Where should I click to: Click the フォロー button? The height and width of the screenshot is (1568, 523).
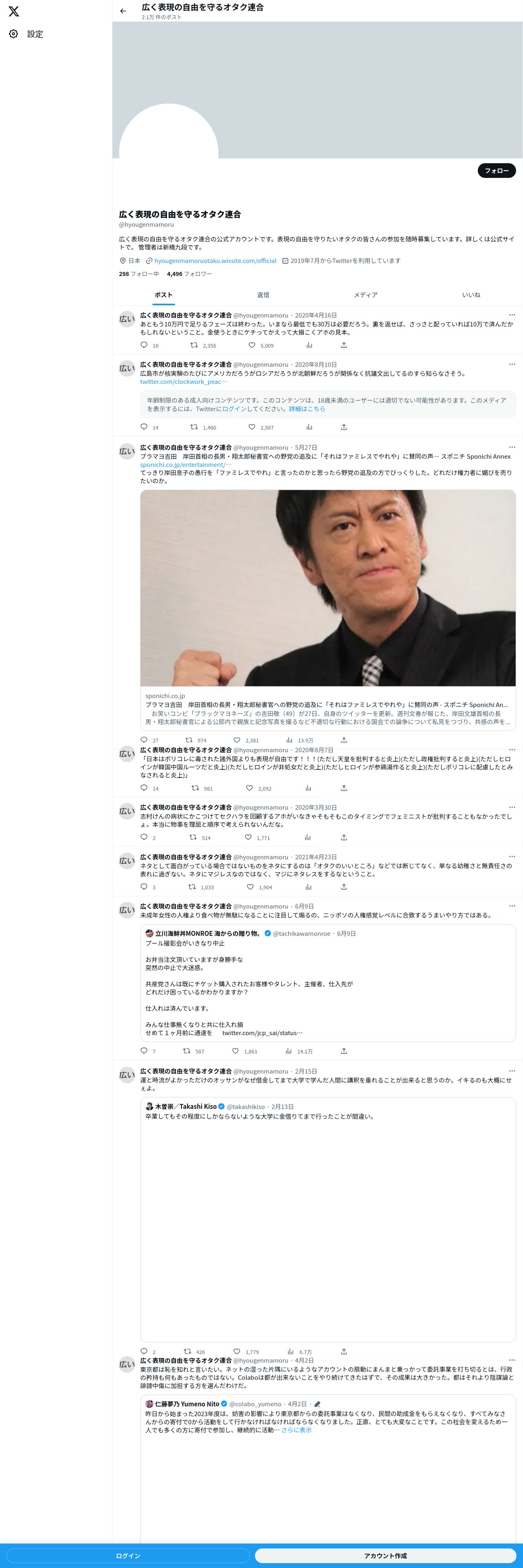pyautogui.click(x=496, y=171)
